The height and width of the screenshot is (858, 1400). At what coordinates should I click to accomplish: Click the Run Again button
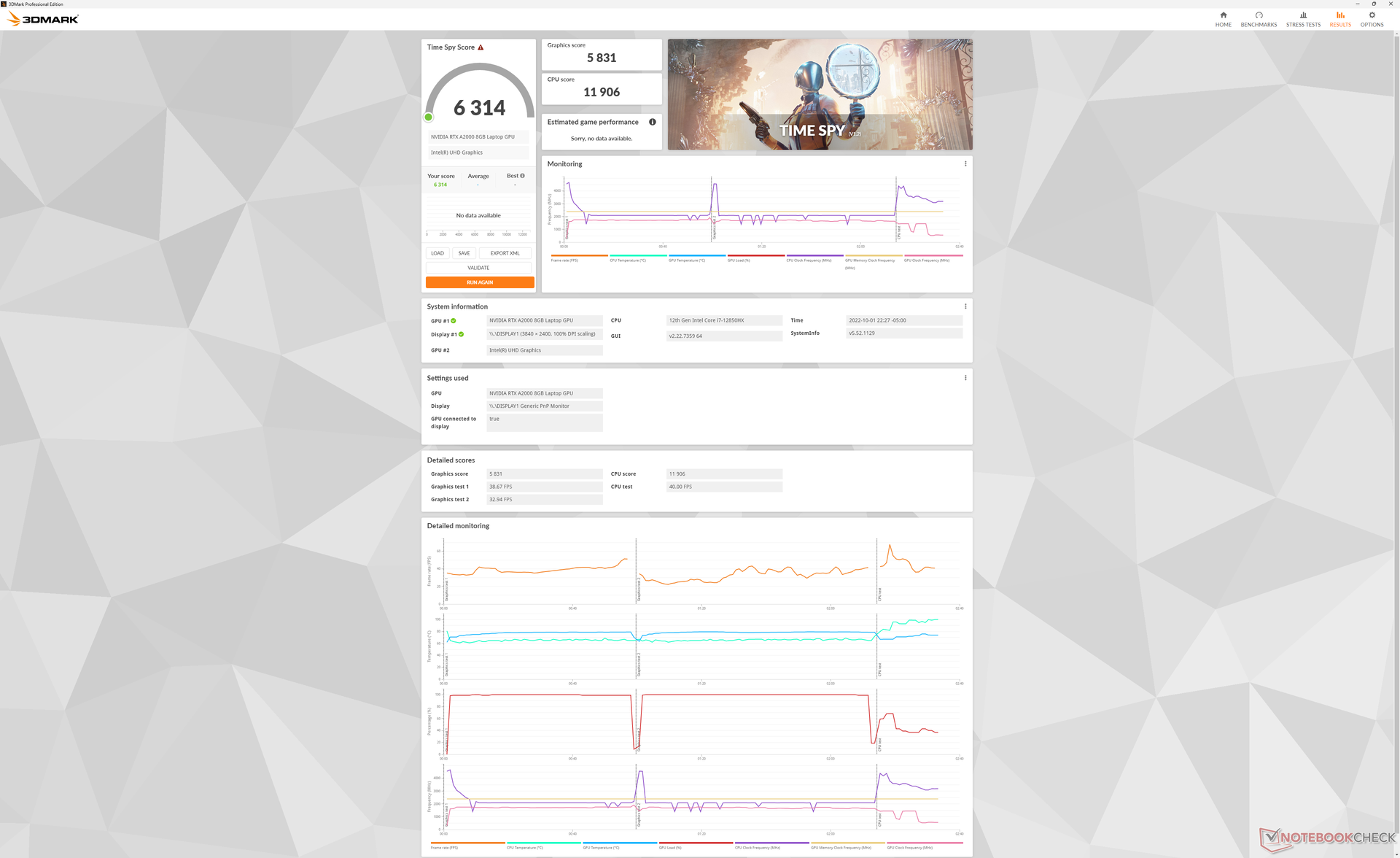coord(480,282)
